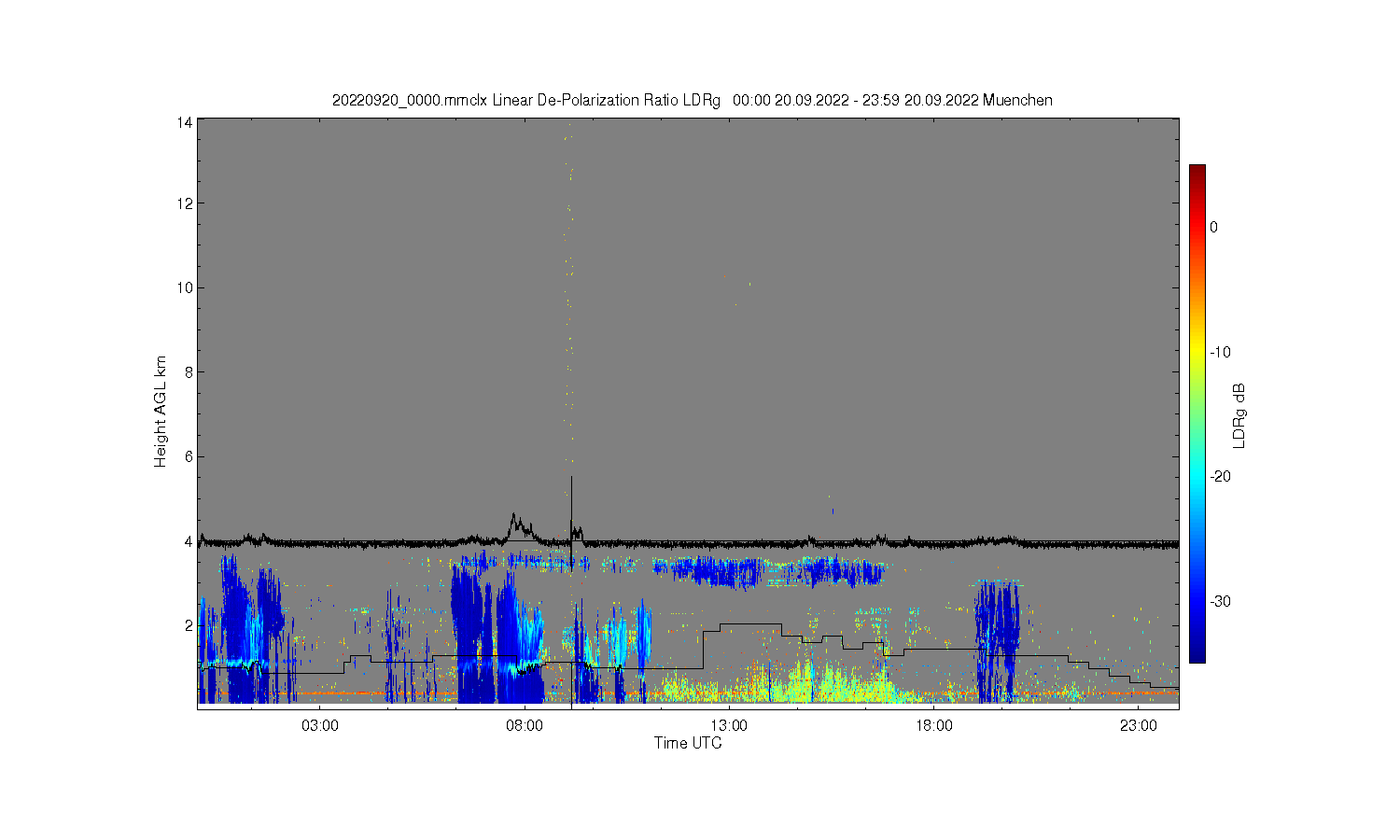Click the LDRg color scale bar
Viewport: 1400px width, 840px height.
(x=1197, y=413)
